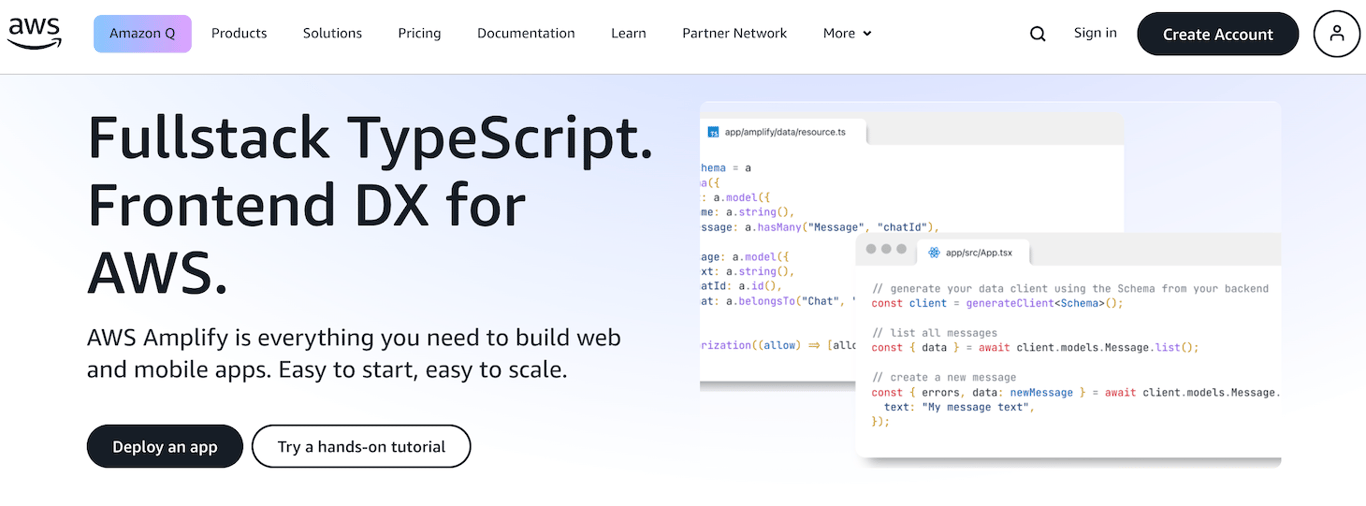Click the Deploy an app button
This screenshot has height=506, width=1366.
tap(165, 446)
